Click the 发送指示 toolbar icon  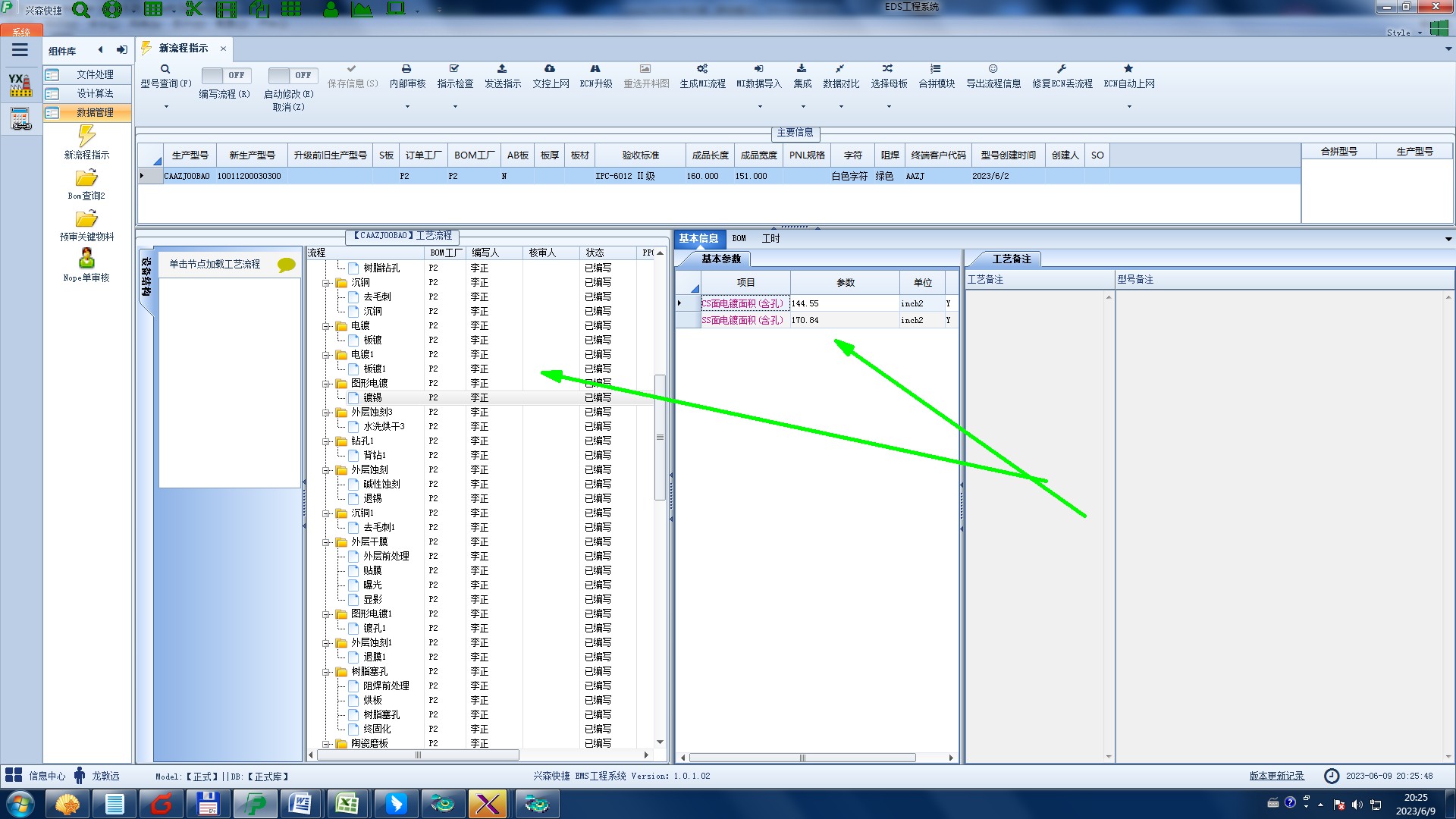502,69
